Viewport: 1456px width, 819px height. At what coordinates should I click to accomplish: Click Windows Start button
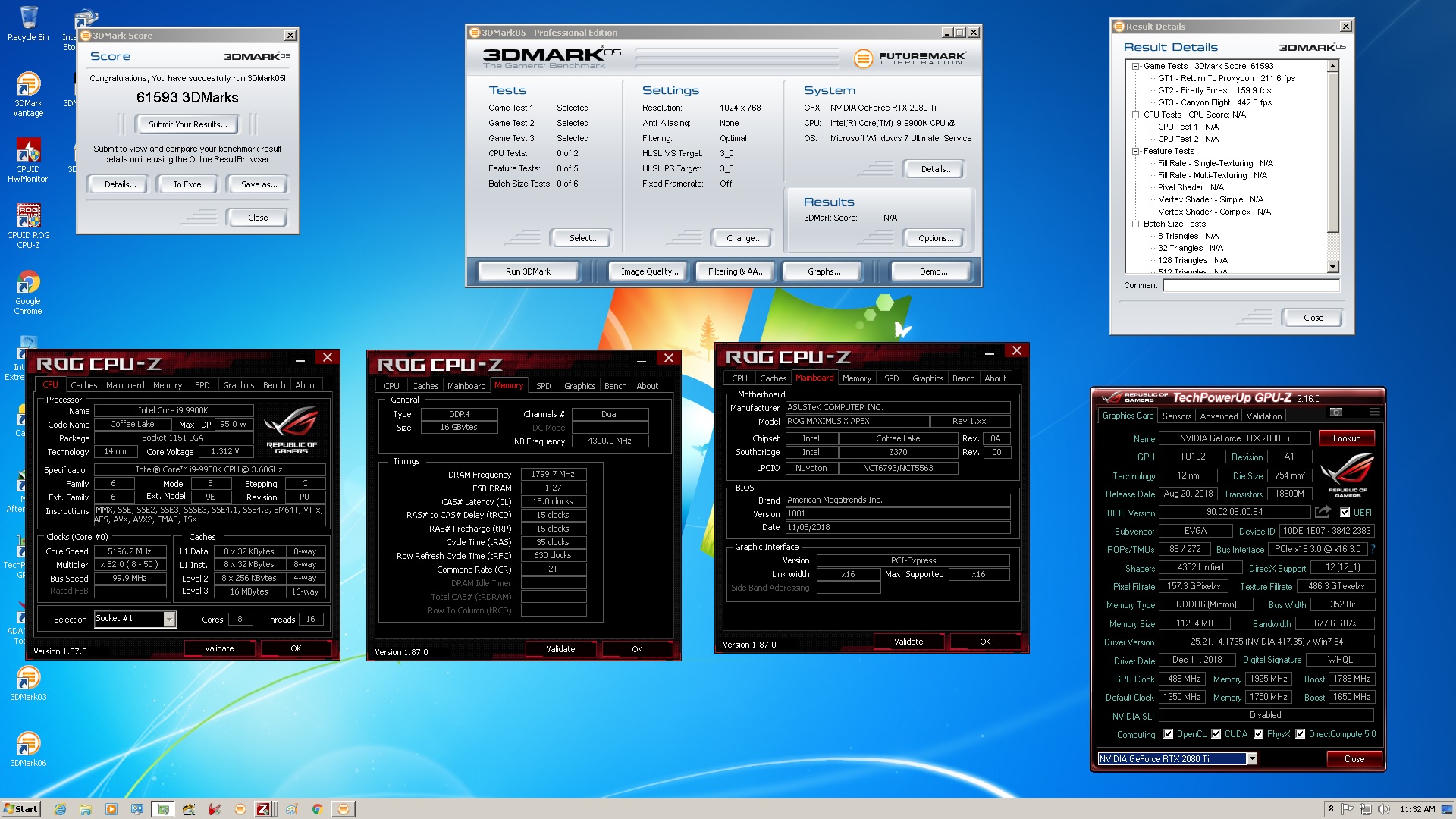click(20, 809)
